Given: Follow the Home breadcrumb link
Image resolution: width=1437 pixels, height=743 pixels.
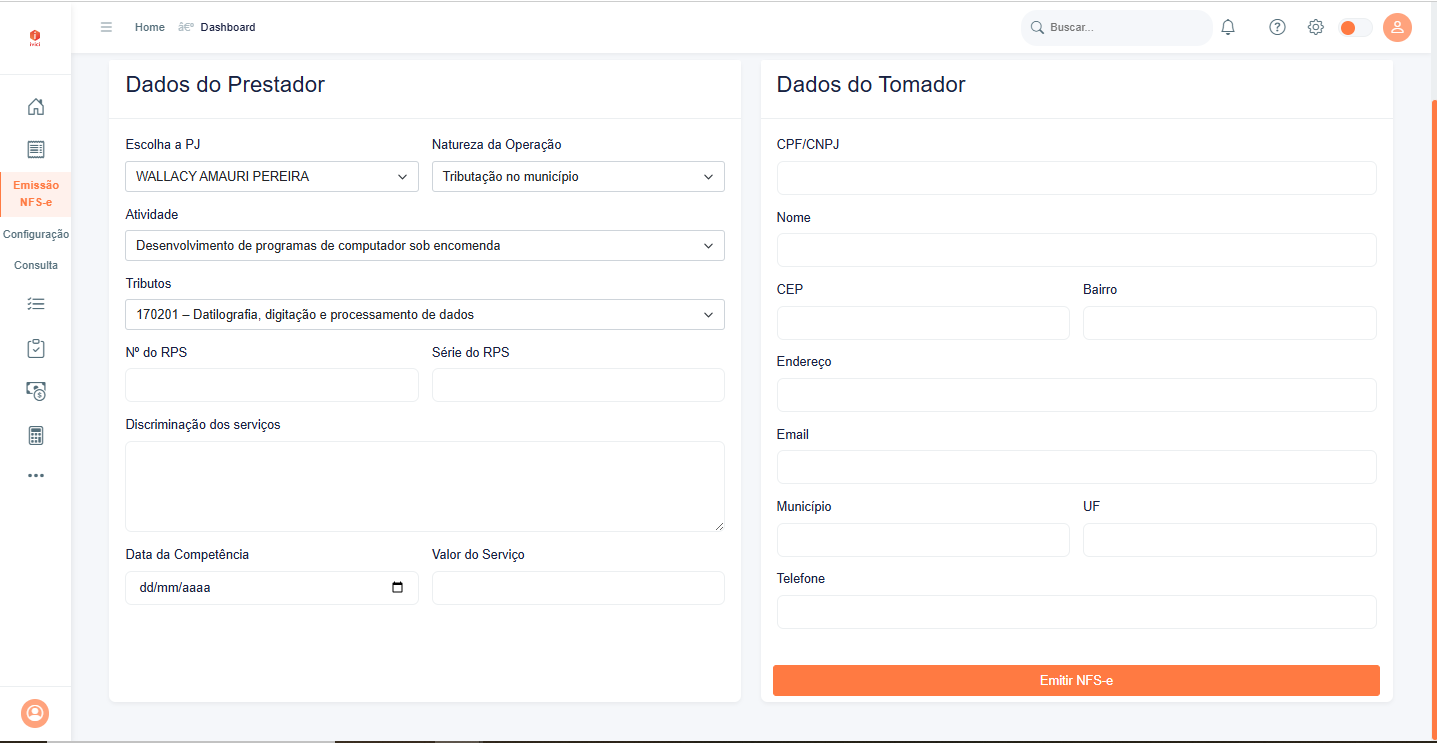Looking at the screenshot, I should pyautogui.click(x=150, y=28).
